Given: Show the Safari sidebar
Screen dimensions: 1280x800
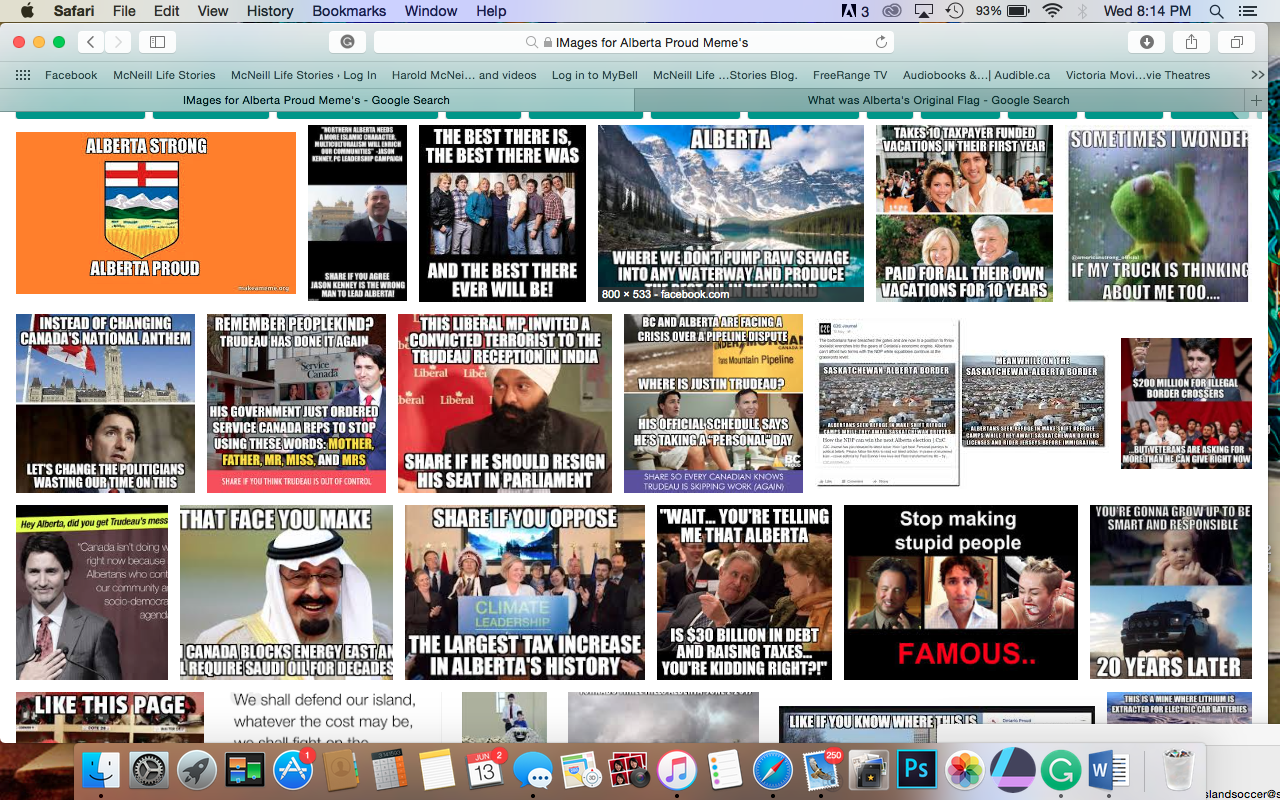Looking at the screenshot, I should tap(157, 42).
